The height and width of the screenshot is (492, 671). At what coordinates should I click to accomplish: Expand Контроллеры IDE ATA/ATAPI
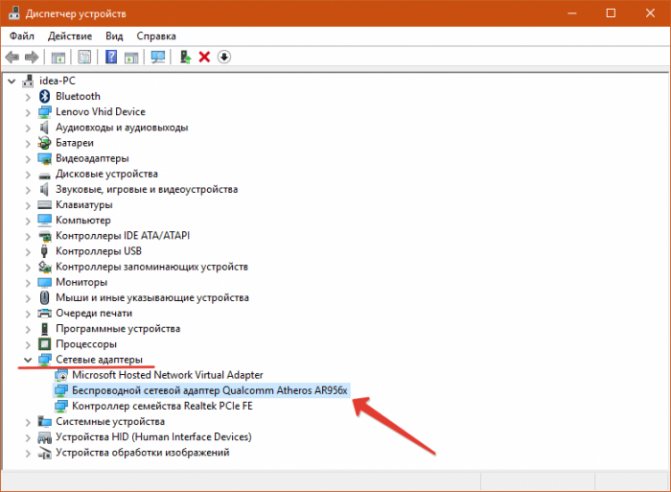[28, 237]
